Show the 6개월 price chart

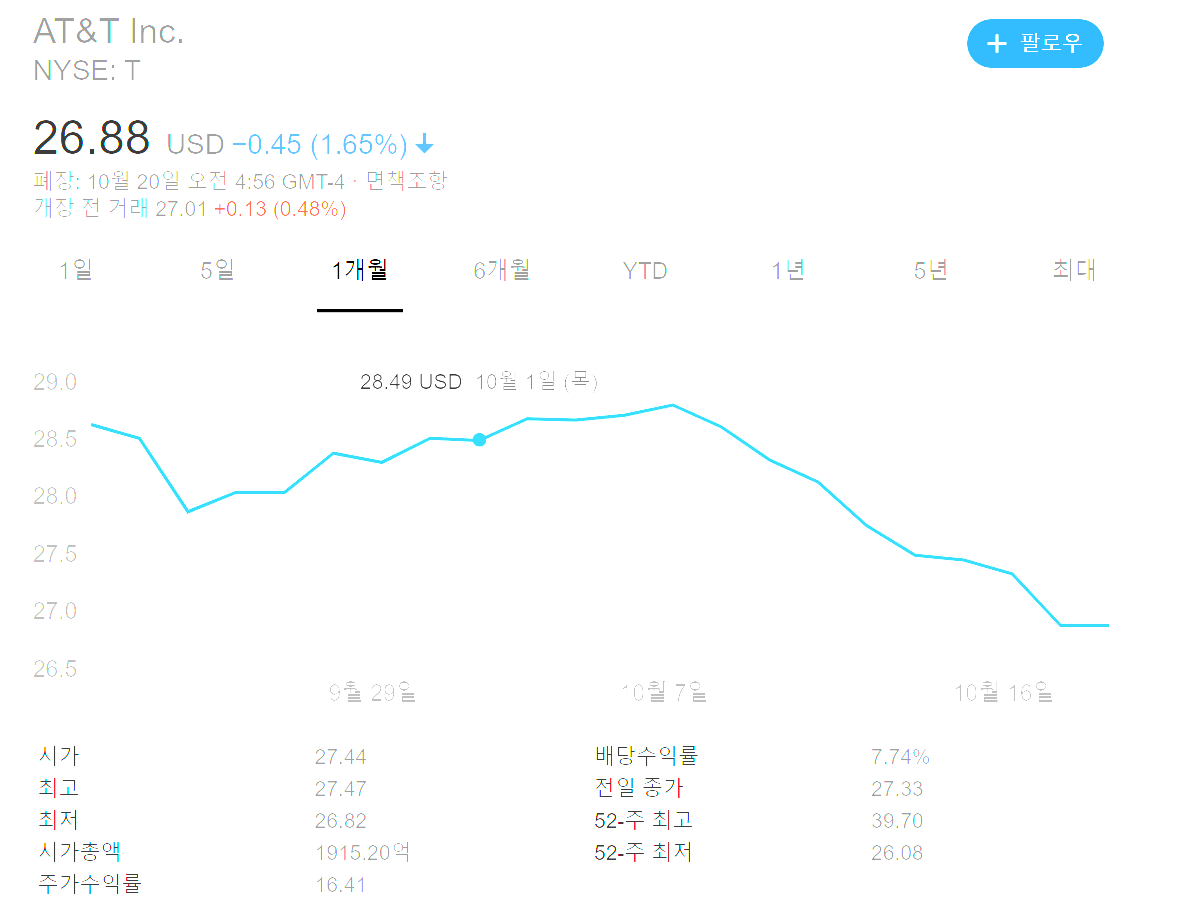tap(502, 270)
